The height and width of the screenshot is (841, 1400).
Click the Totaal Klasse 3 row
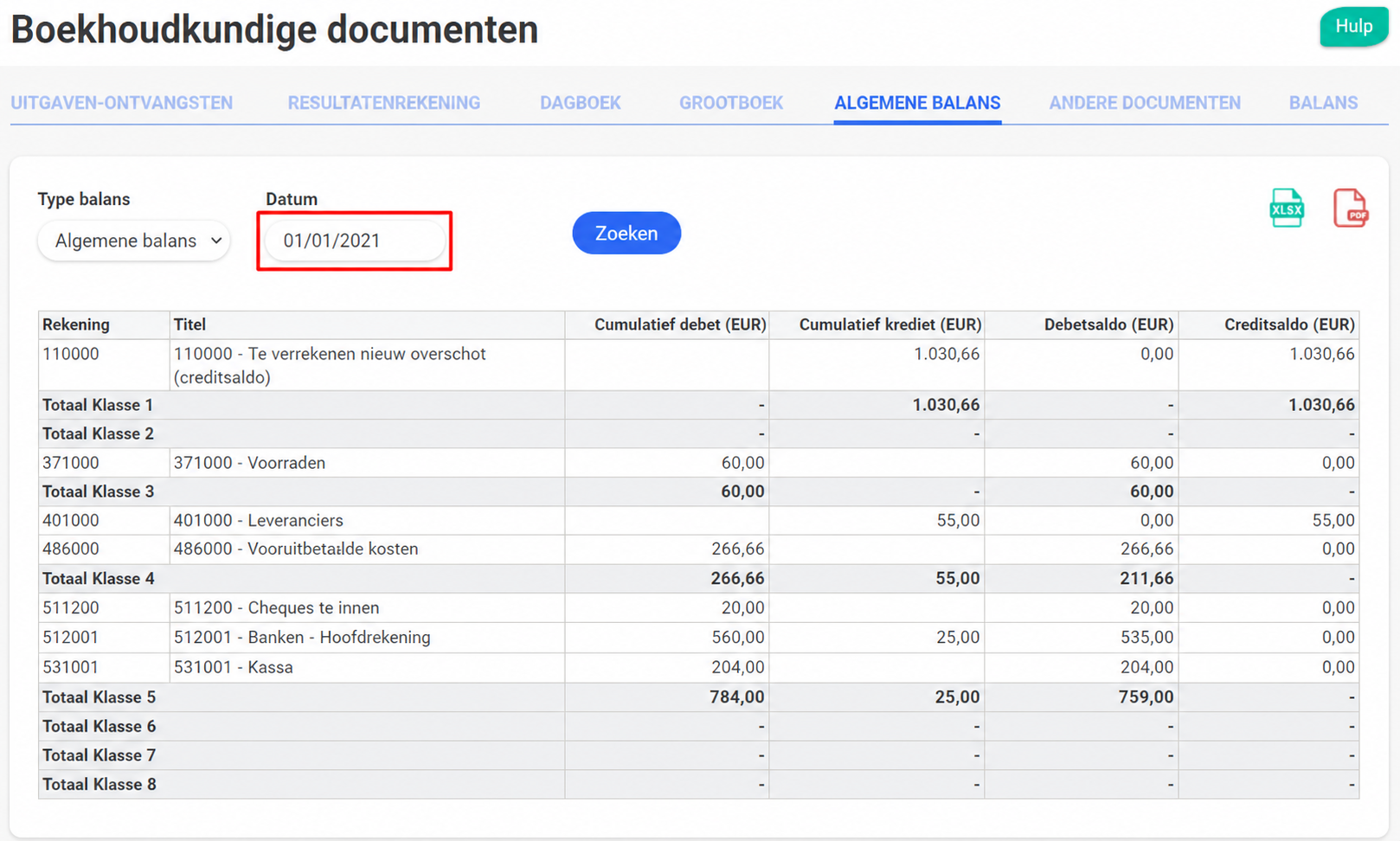coord(698,491)
